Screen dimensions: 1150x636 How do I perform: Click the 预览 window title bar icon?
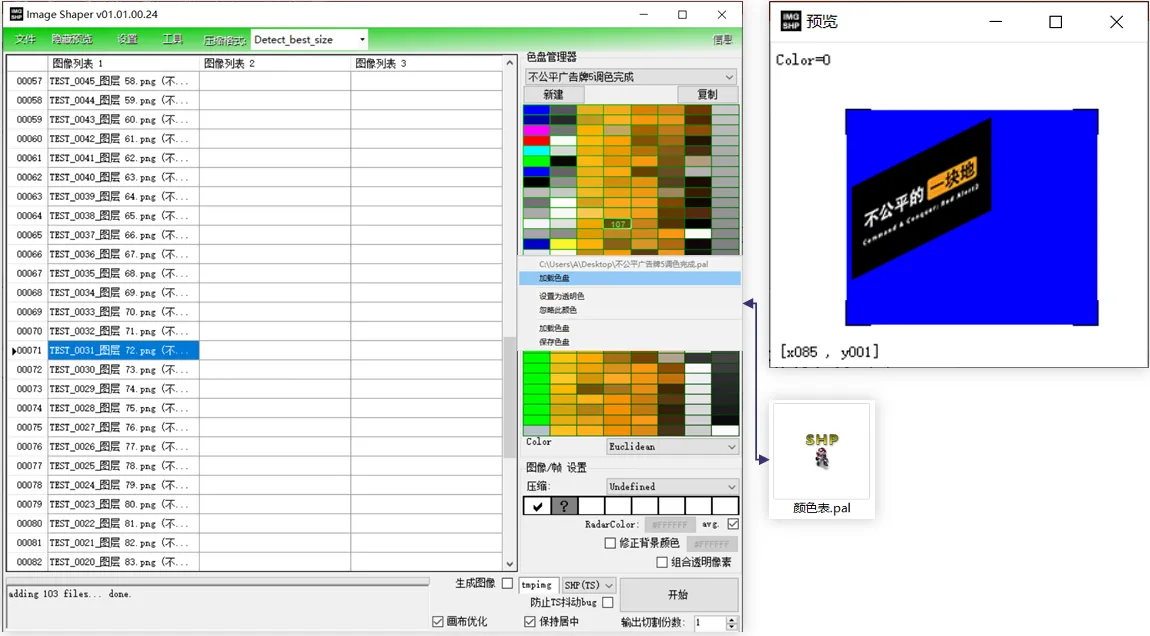point(791,21)
